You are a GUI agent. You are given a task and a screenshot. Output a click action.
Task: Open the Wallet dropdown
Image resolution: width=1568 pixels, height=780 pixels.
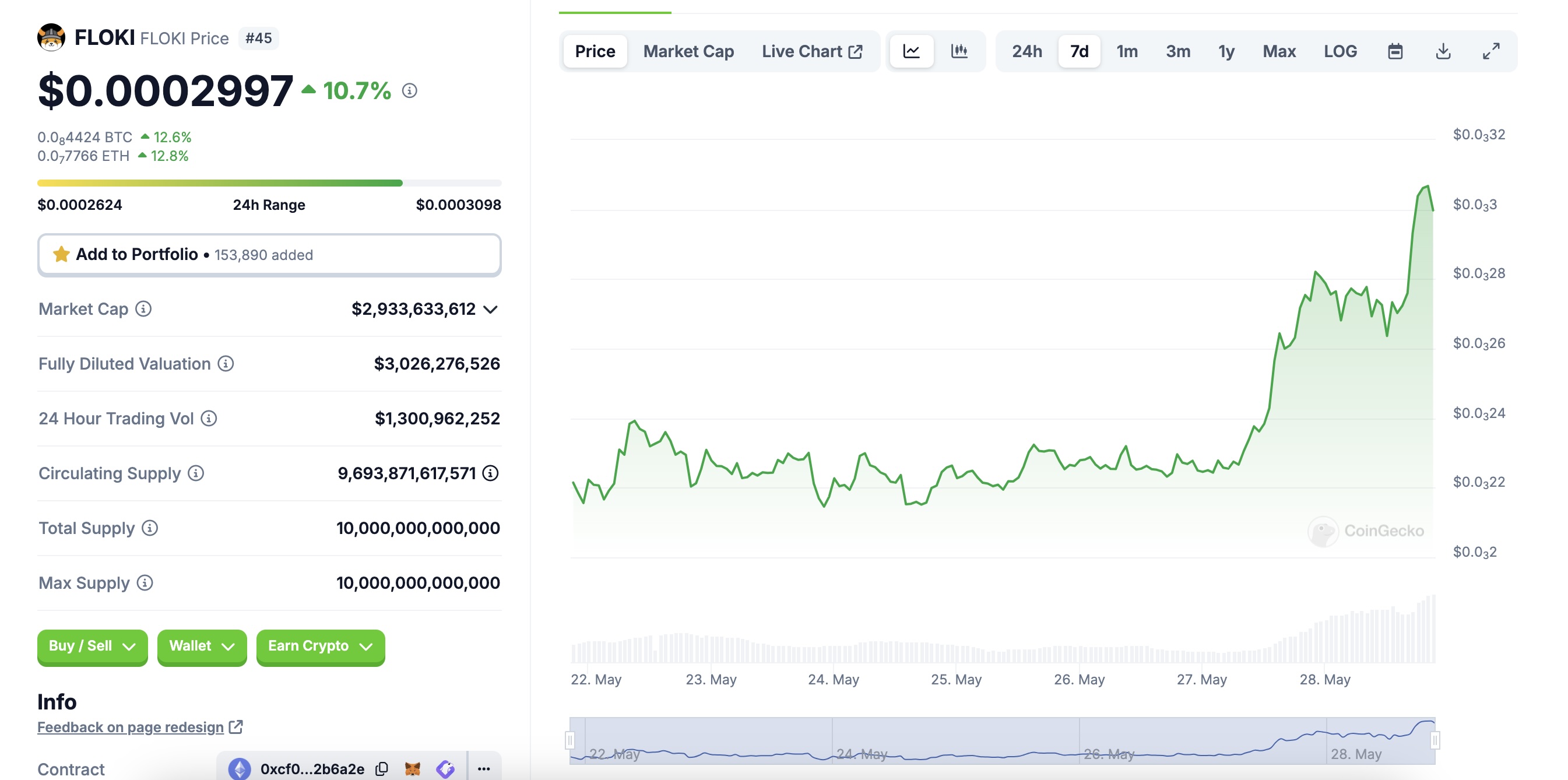pos(202,647)
